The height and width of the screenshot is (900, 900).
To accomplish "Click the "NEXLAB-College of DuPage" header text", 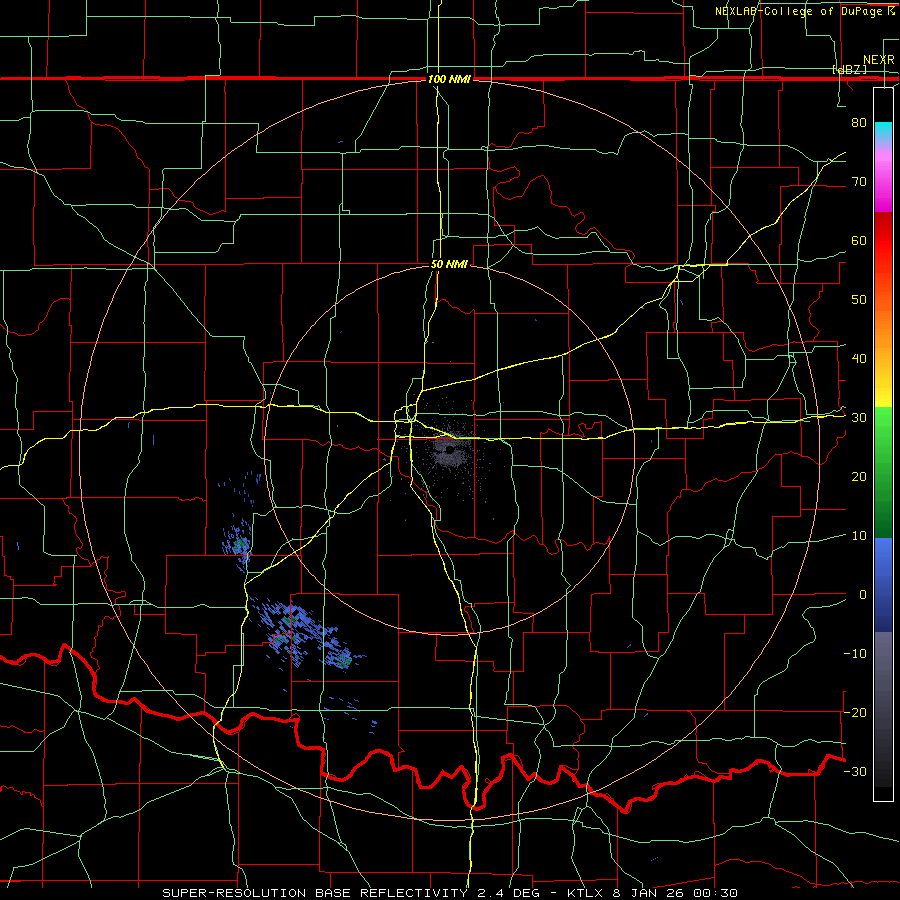I will (x=797, y=11).
